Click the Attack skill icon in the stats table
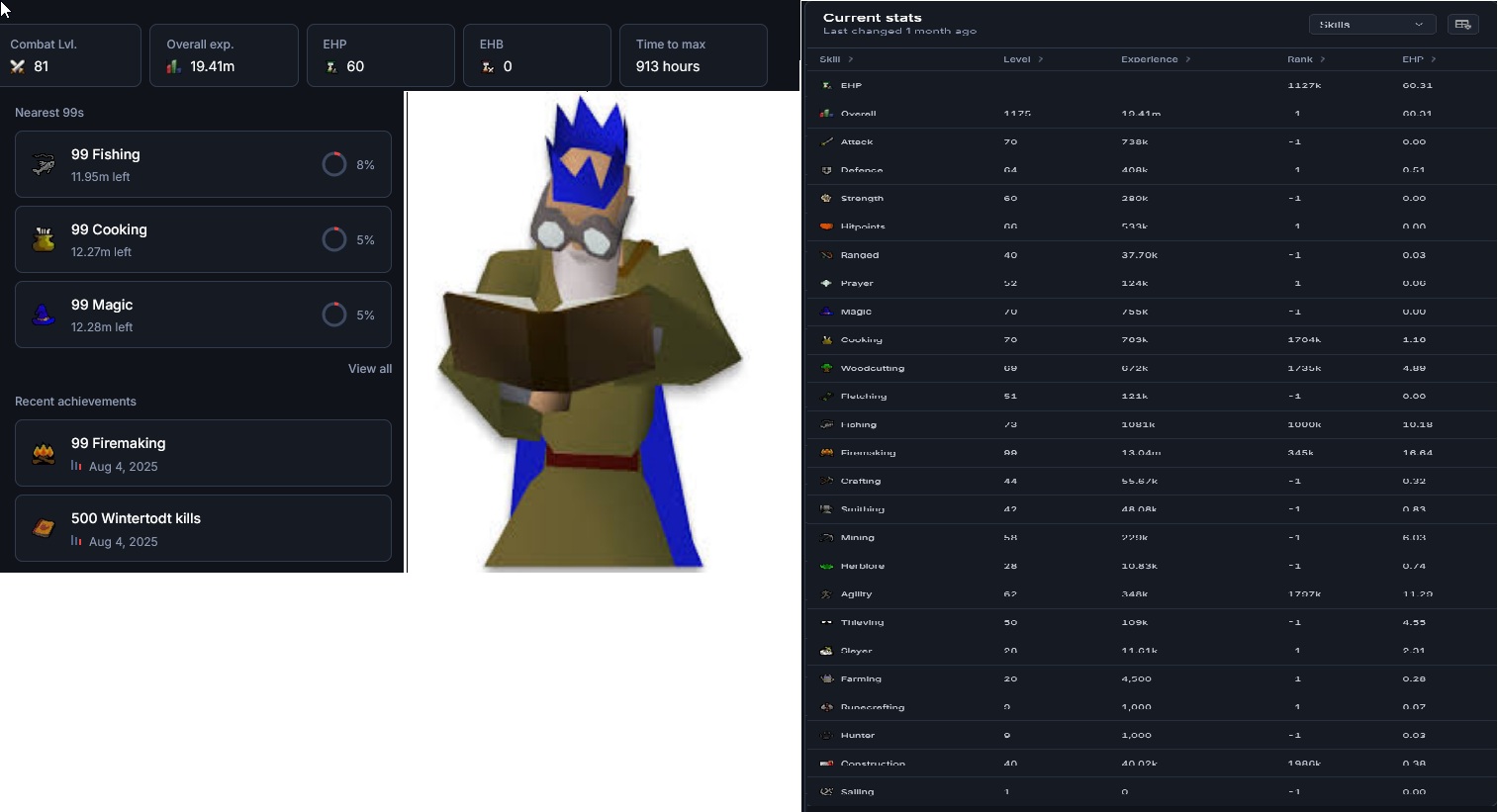Screen dimensions: 1498x812 827,142
